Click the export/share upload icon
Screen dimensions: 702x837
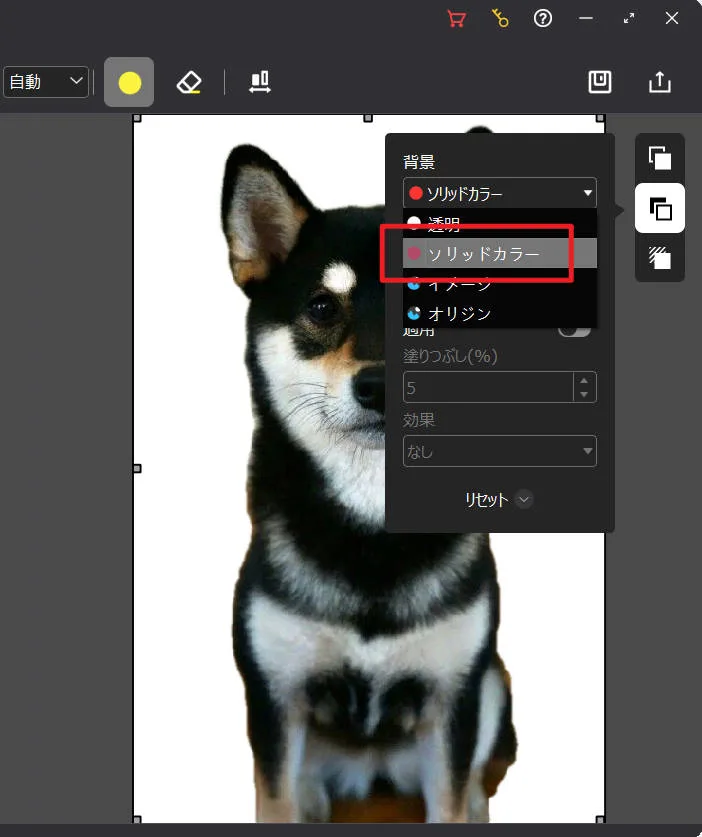point(660,82)
